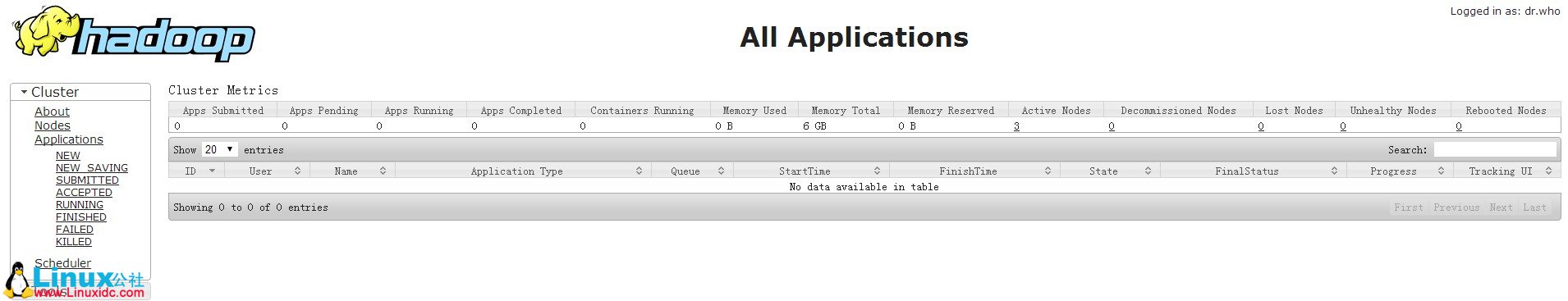This screenshot has height=301, width=1568.
Task: Filter applications by FAILED state
Action: tap(75, 230)
